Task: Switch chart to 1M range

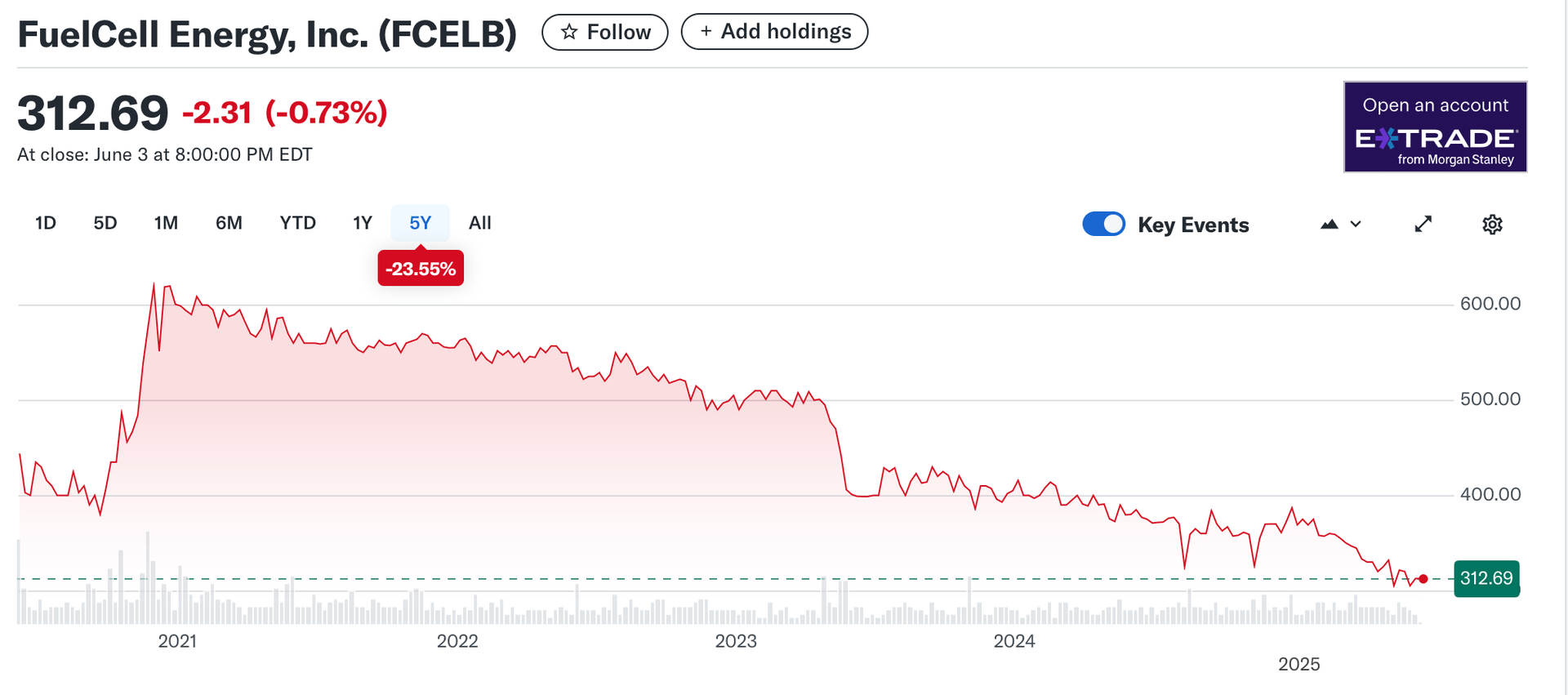Action: pyautogui.click(x=166, y=223)
